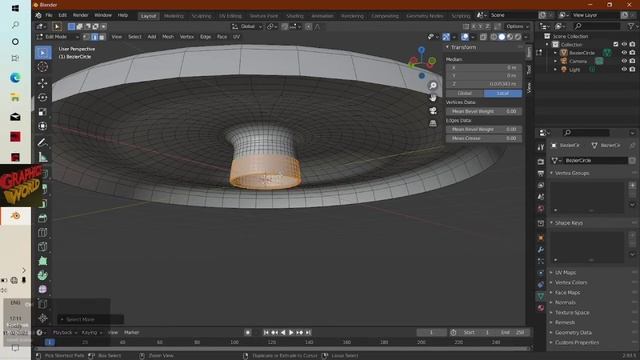Open Tool settings properties icon
This screenshot has height=360, width=640.
click(541, 147)
